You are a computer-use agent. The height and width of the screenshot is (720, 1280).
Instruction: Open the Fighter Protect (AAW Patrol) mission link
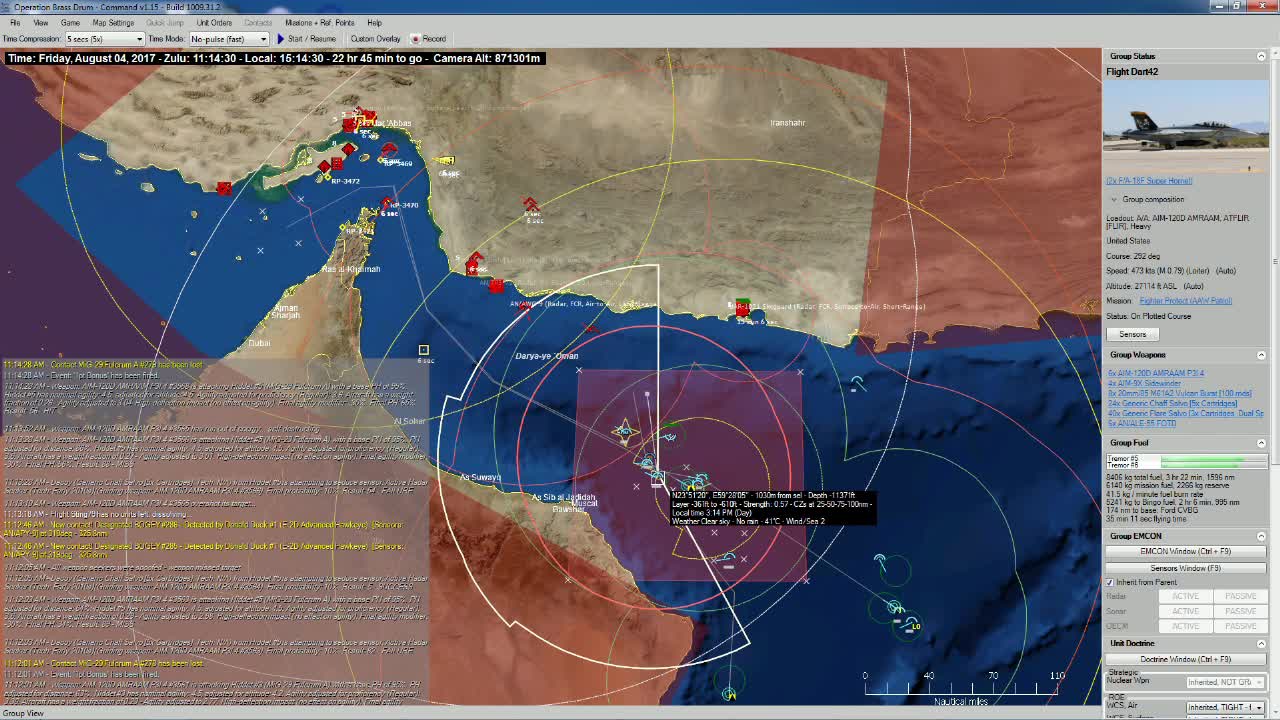(1185, 300)
